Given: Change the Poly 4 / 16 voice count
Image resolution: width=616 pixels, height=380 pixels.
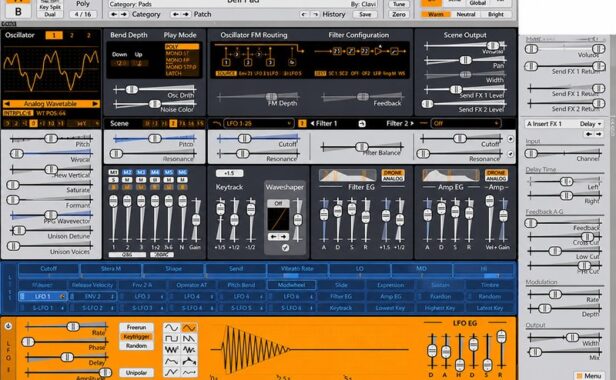Looking at the screenshot, I should pos(82,14).
